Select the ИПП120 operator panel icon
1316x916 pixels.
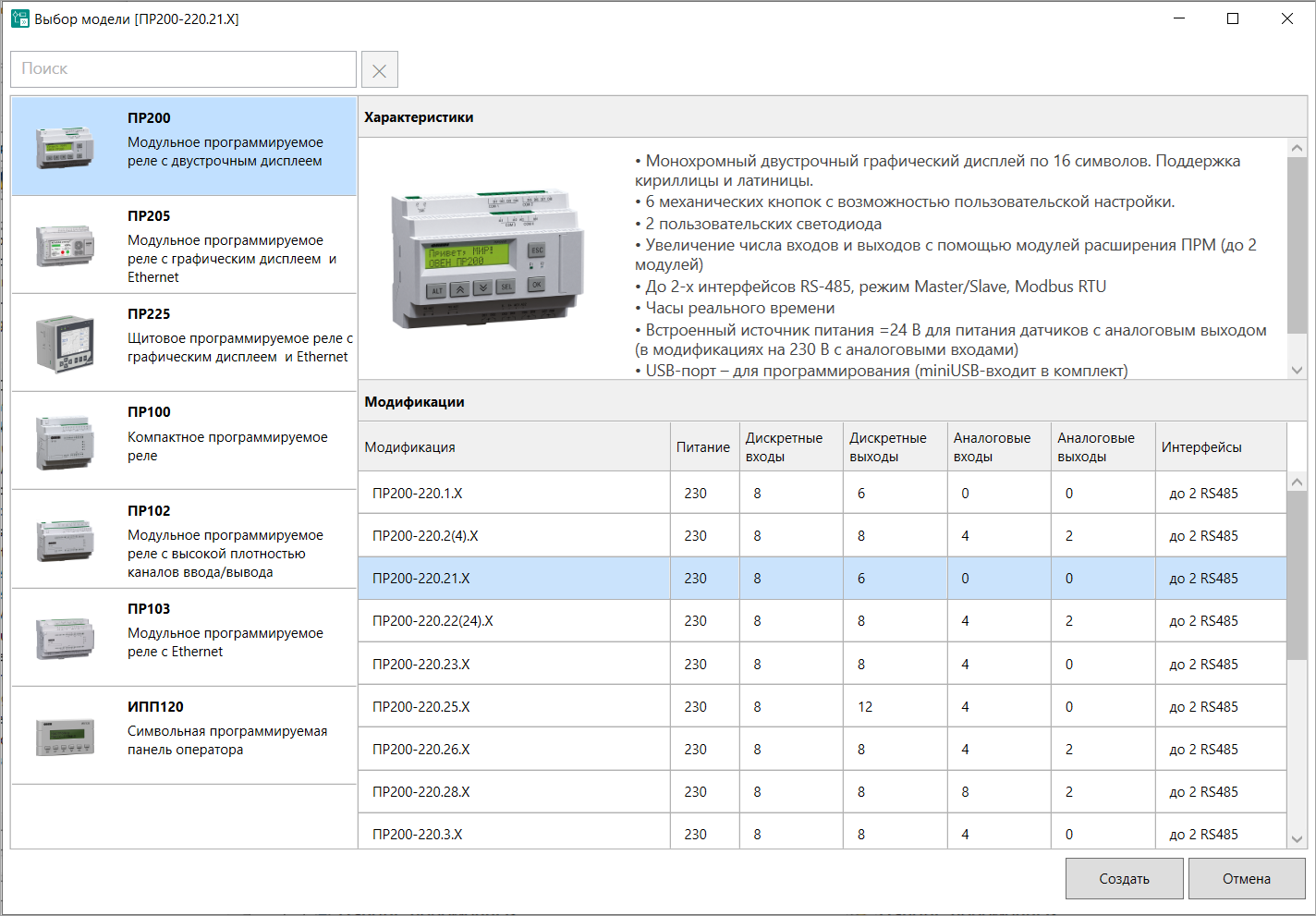(65, 736)
